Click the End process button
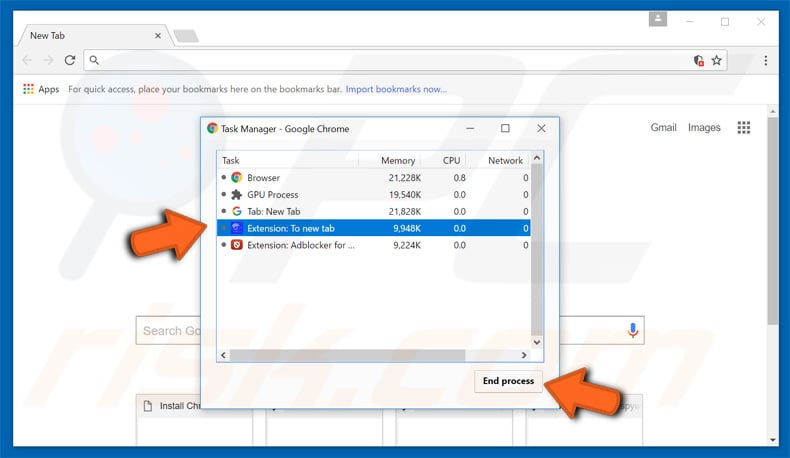Screen dimensions: 790x458 (508, 381)
